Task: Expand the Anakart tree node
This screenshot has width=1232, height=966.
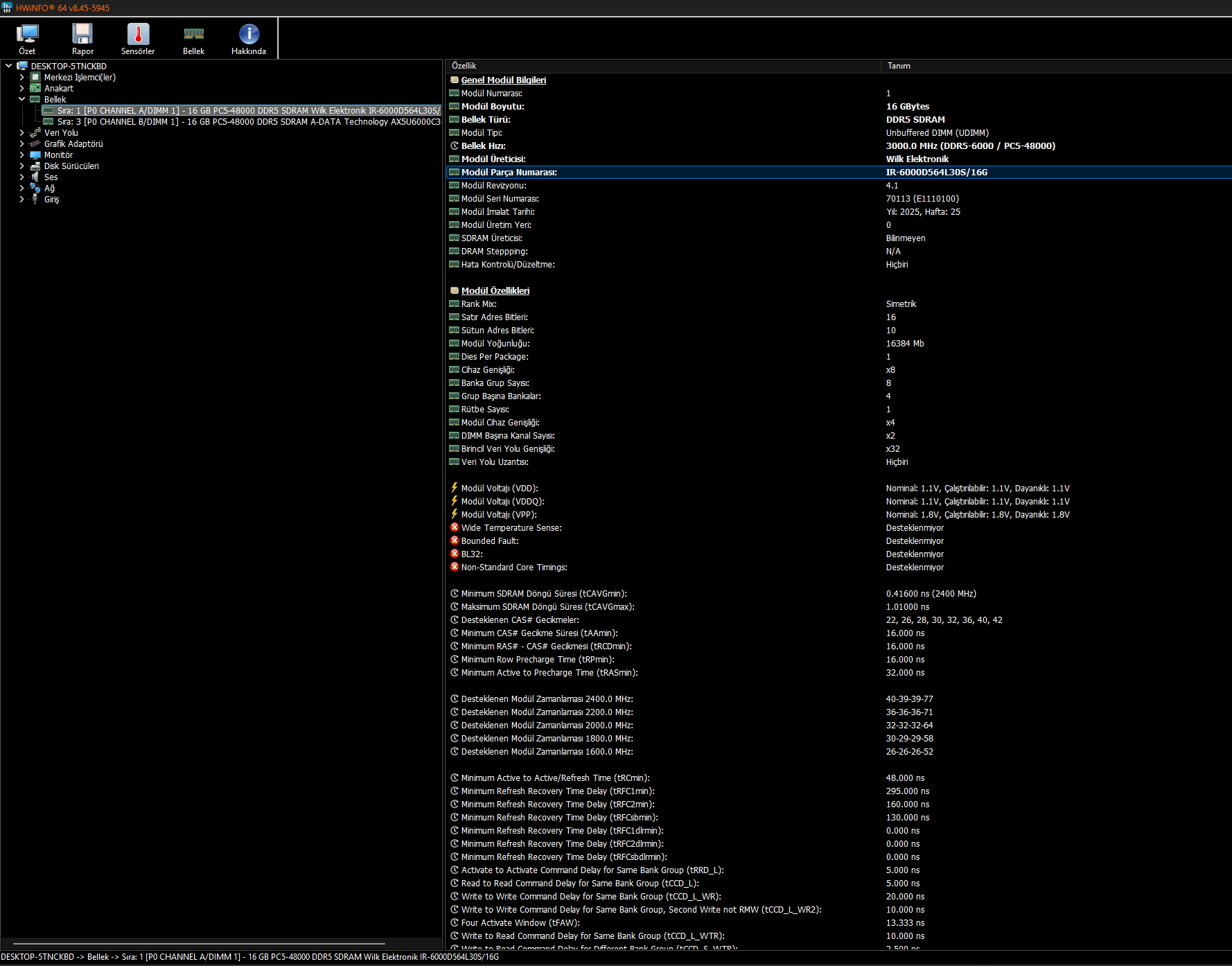Action: click(21, 88)
